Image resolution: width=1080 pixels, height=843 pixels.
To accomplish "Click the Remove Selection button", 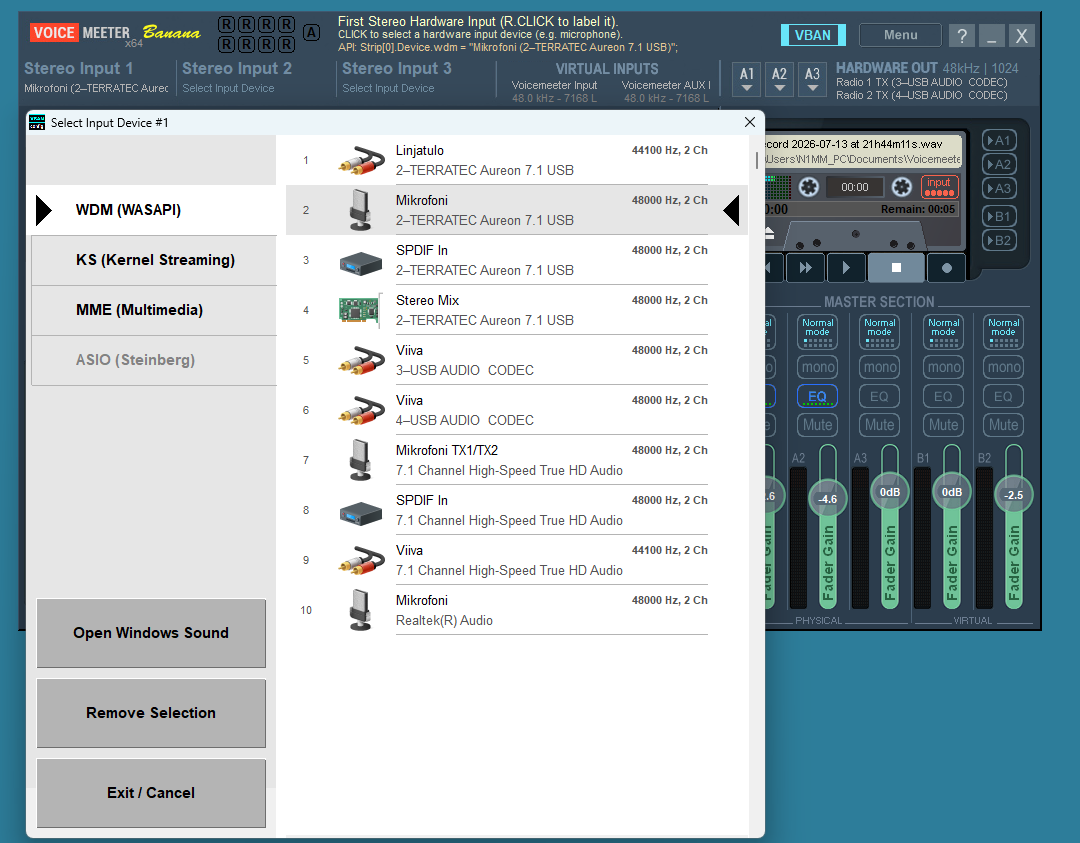I will point(151,713).
